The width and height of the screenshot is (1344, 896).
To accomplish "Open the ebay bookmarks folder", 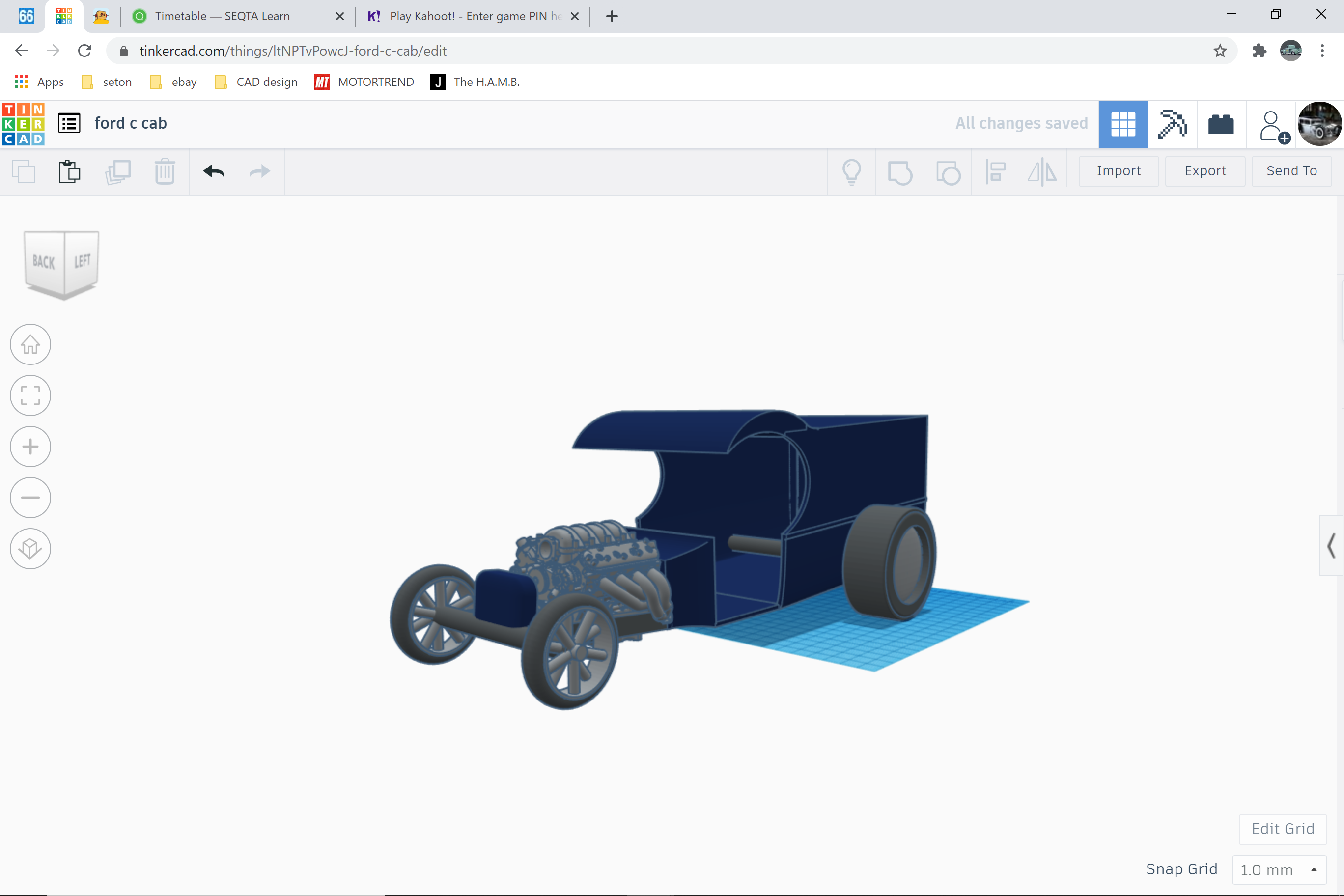I will click(x=174, y=82).
